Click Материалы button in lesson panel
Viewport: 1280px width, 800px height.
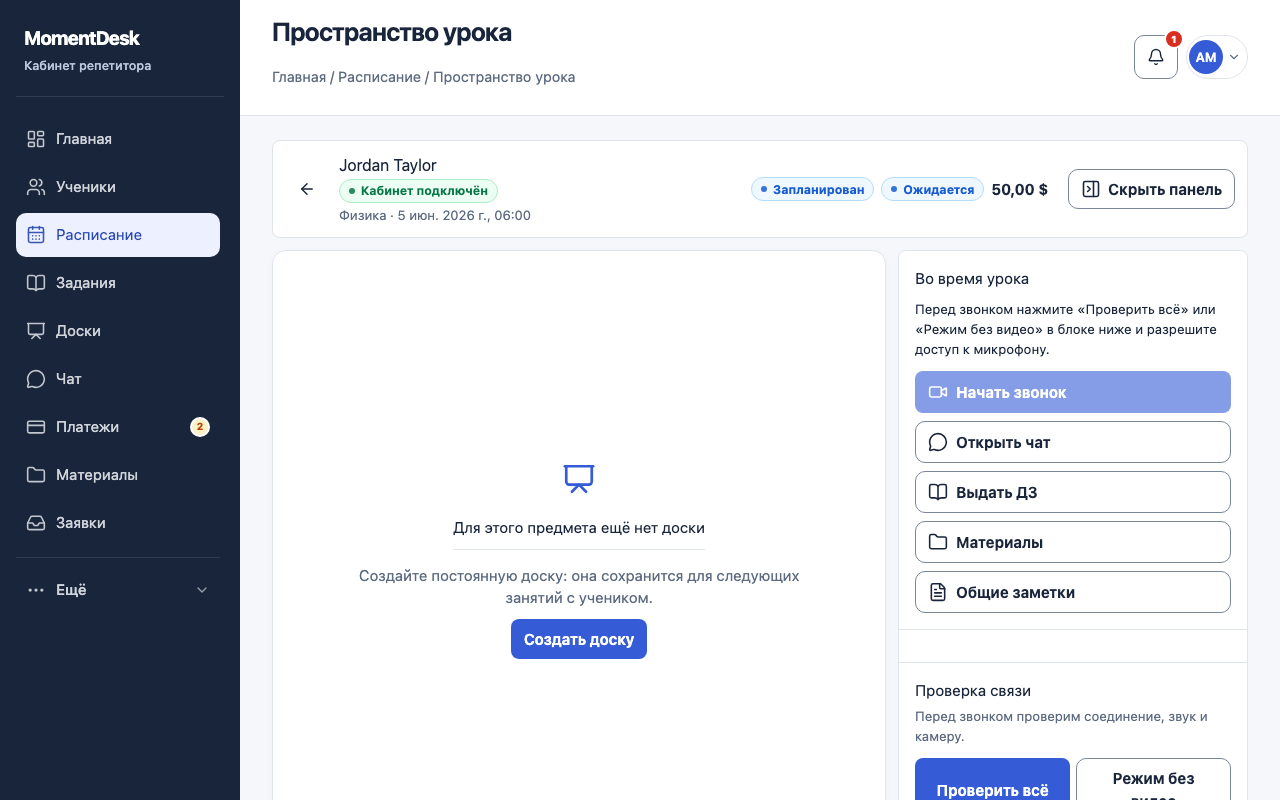point(1073,542)
